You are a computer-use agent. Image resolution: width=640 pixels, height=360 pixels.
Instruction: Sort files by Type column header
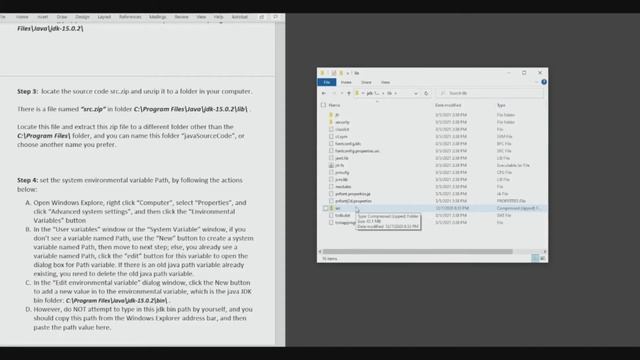(501, 105)
